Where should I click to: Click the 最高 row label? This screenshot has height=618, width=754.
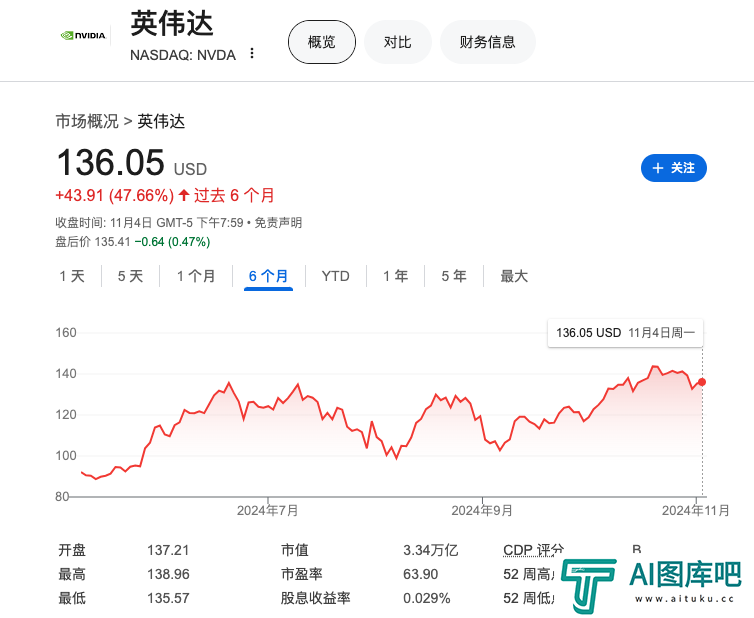point(72,574)
